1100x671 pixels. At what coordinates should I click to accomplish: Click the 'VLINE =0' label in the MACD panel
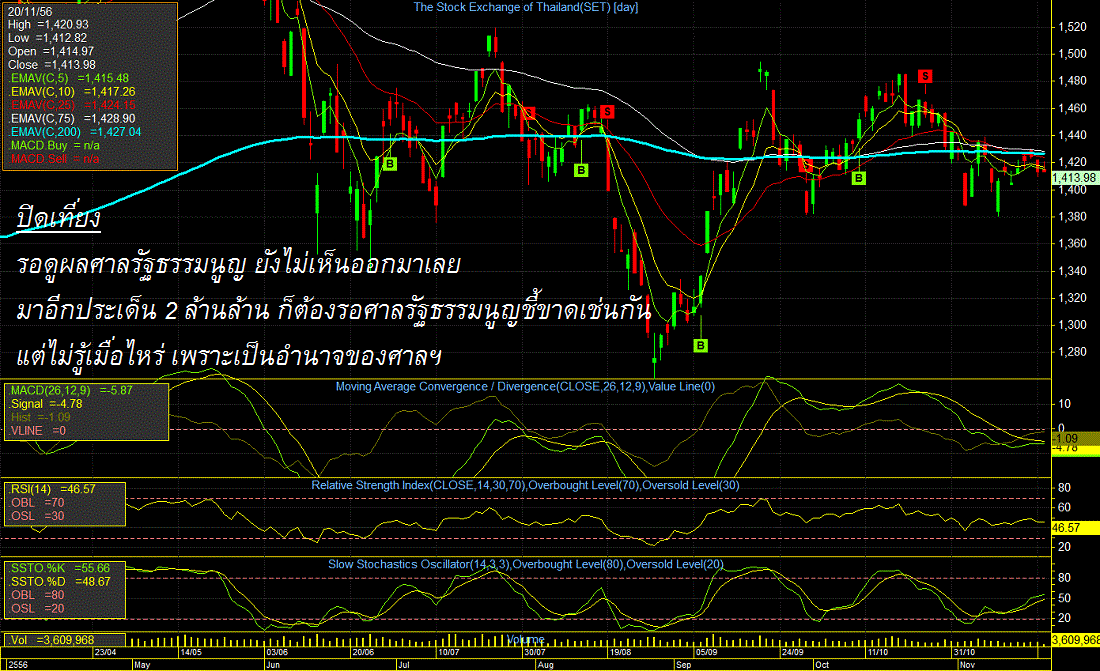pos(38,430)
